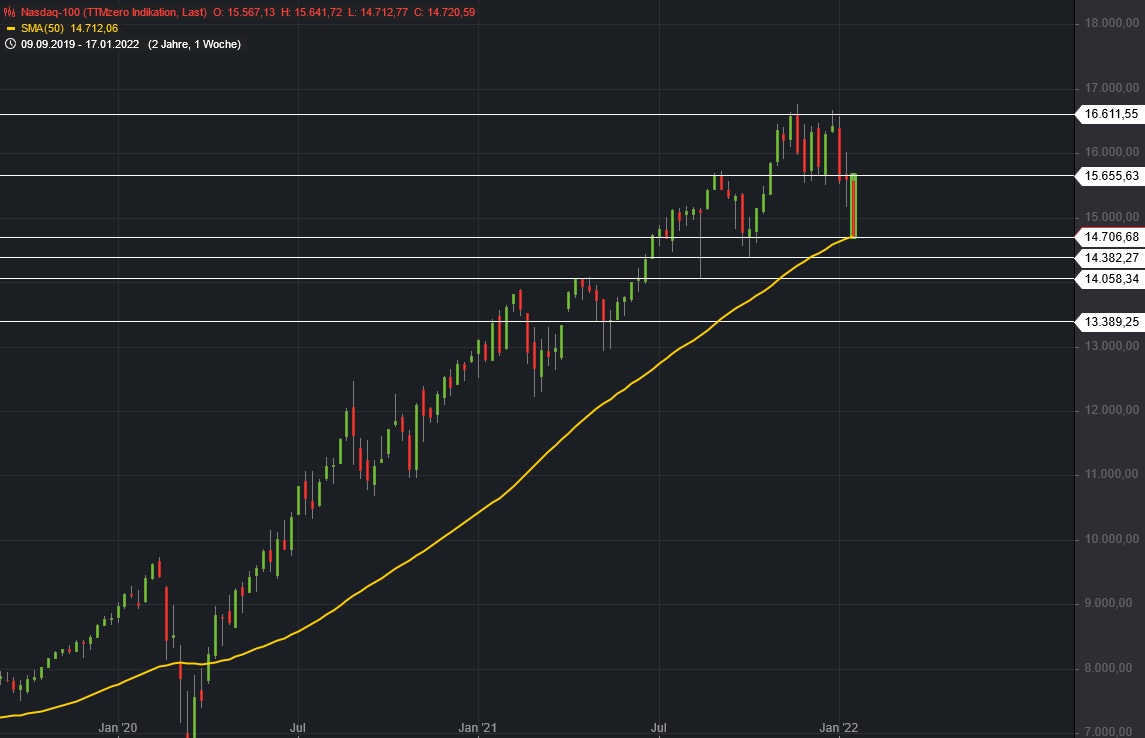Click the Jan '22 label on the time axis

(x=838, y=728)
